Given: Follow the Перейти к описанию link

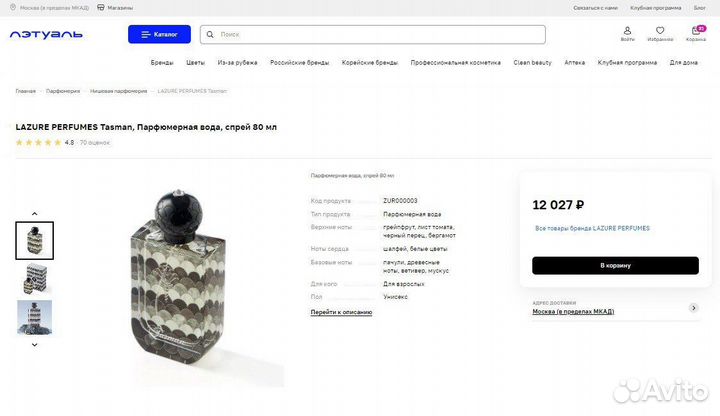Looking at the screenshot, I should (341, 312).
